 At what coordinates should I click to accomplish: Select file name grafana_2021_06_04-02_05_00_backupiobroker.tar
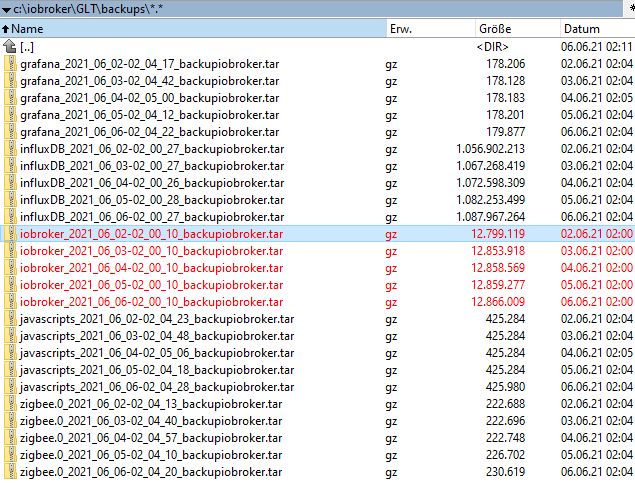[x=149, y=98]
